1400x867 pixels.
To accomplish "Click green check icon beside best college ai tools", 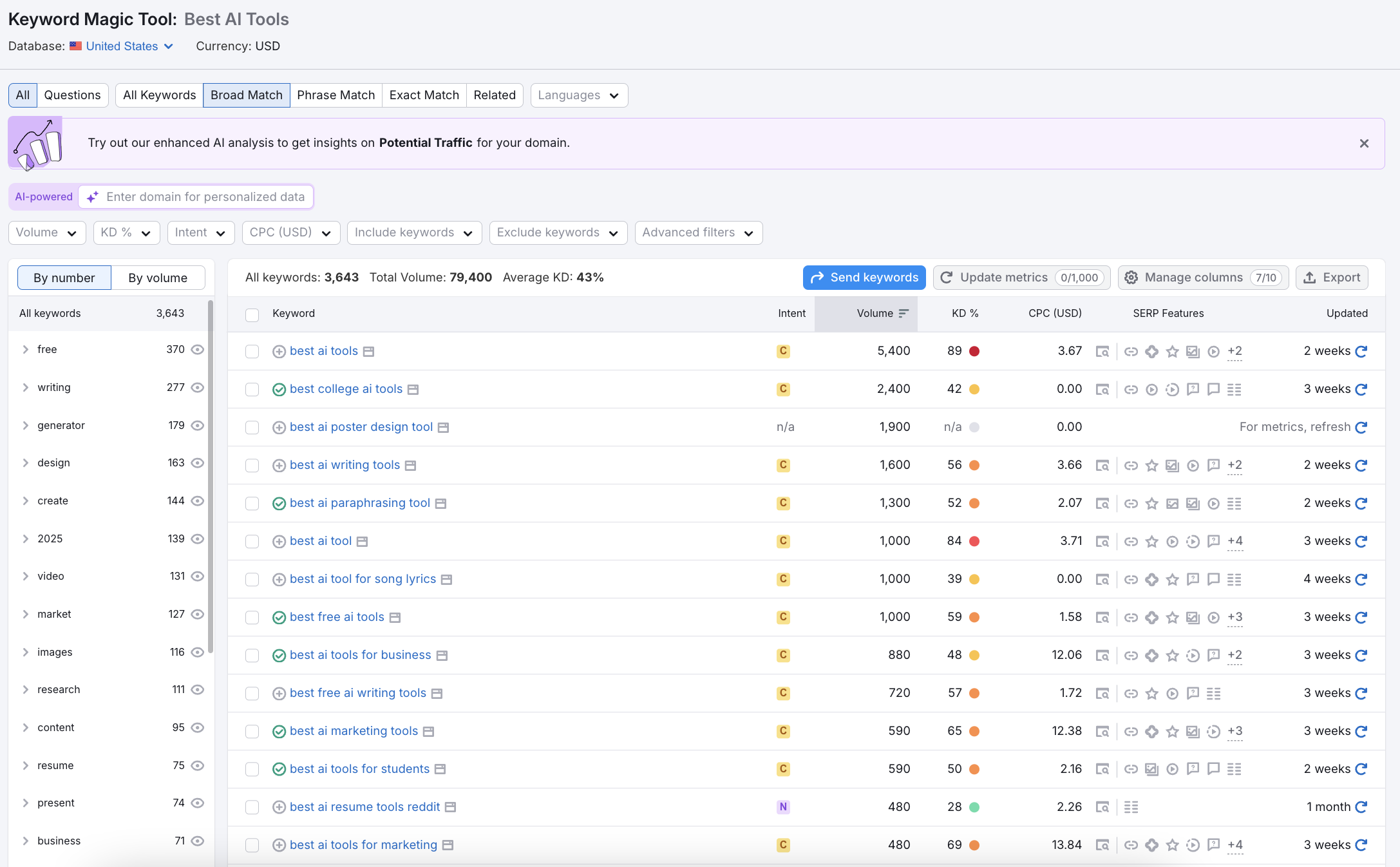I will tap(279, 390).
